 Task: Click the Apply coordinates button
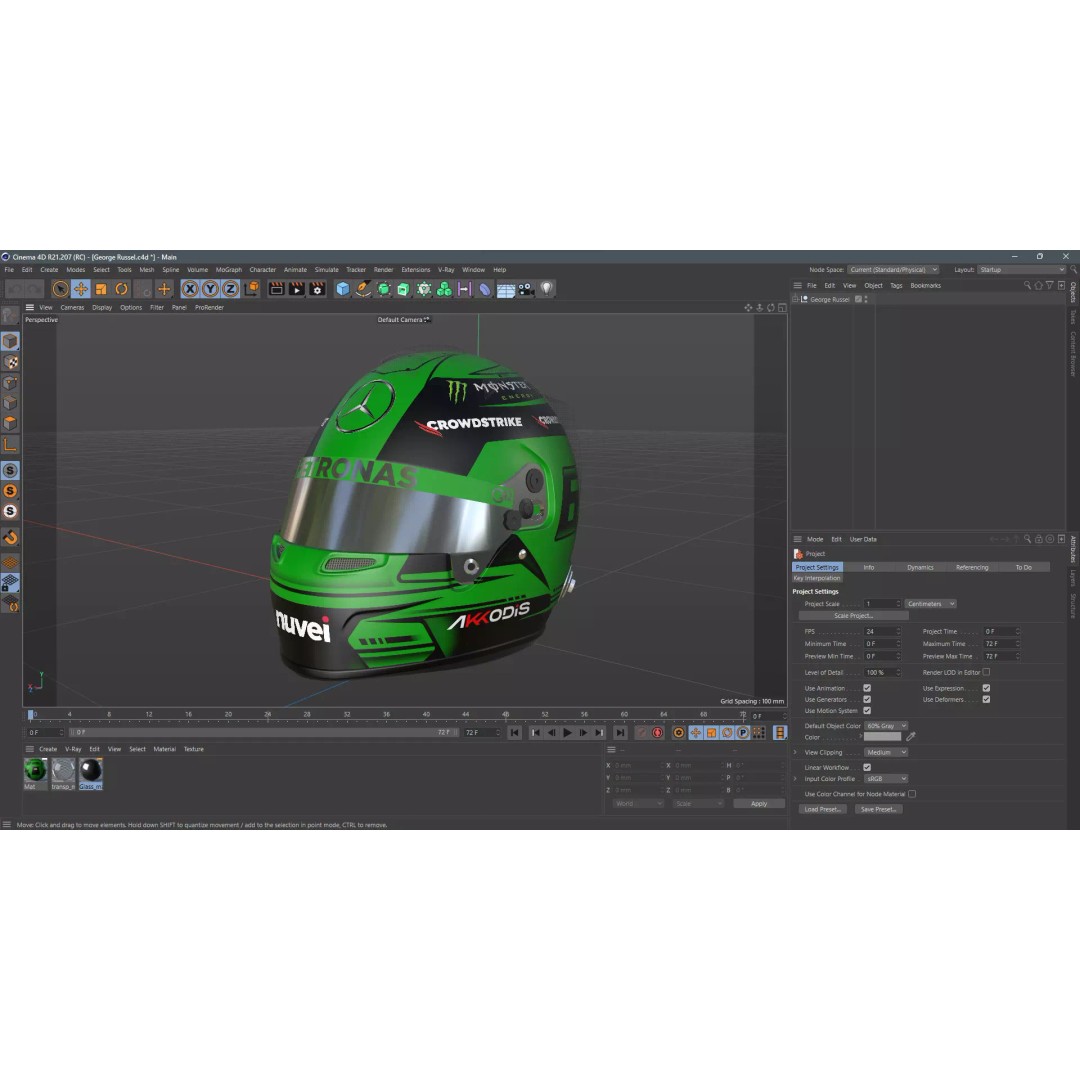[759, 804]
